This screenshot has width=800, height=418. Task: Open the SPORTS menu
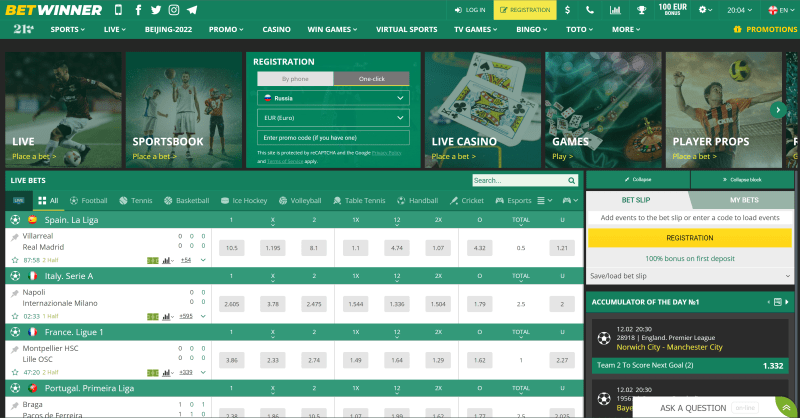pyautogui.click(x=67, y=30)
